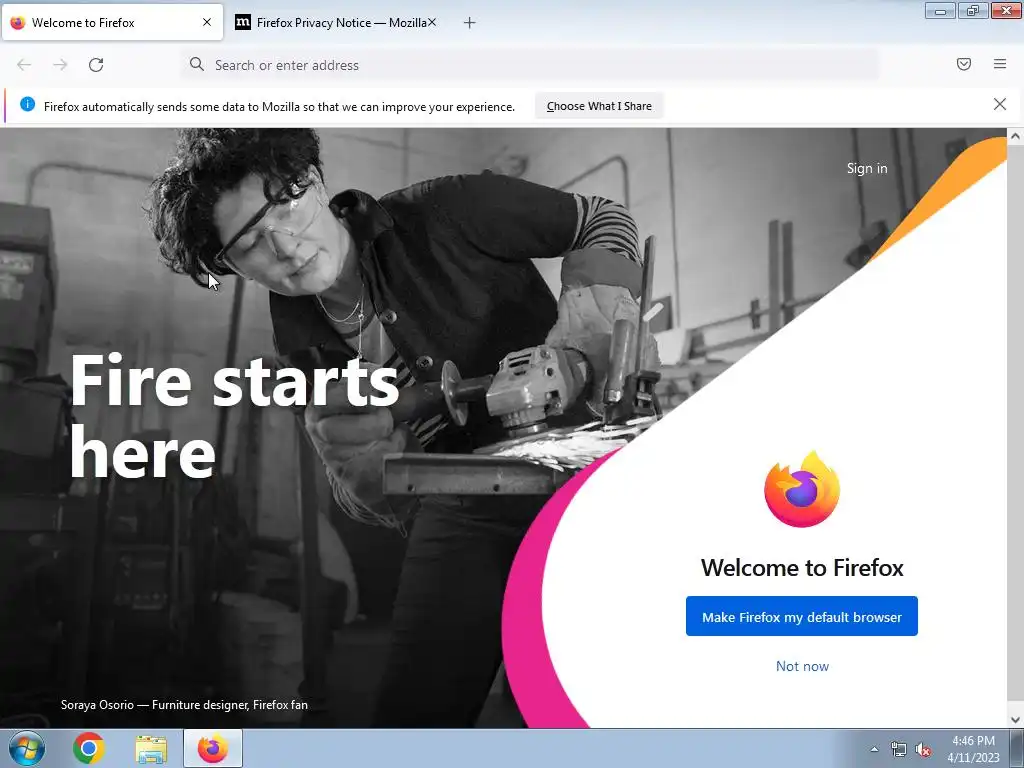Click the forward arrow navigation icon

(60, 65)
